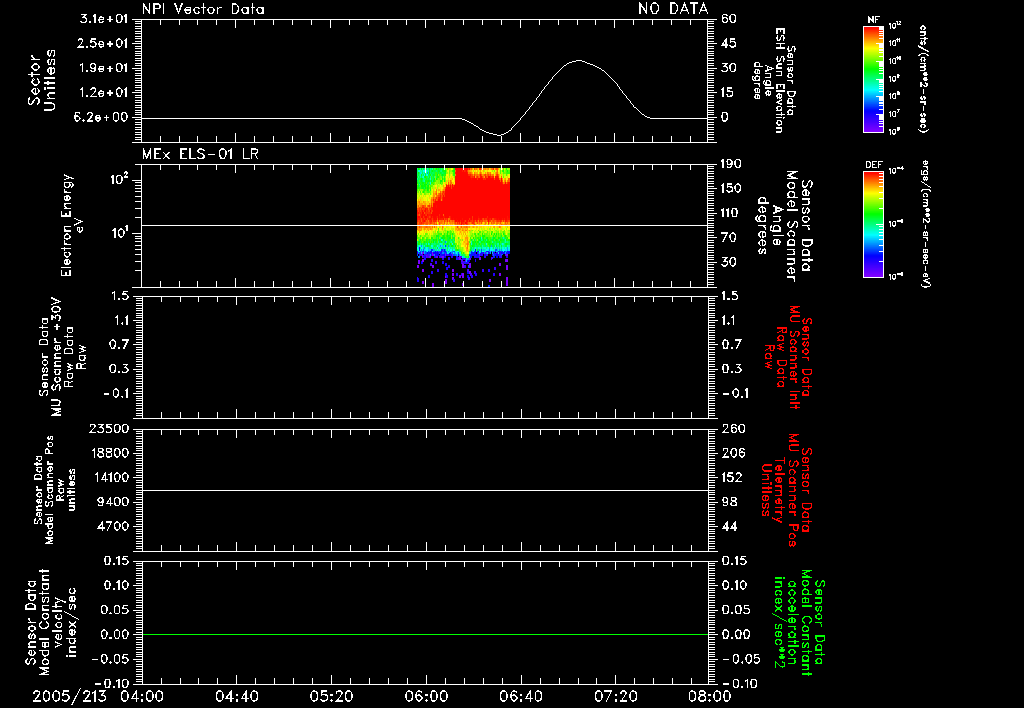Click the "05:20" time axis label
Image resolution: width=1024 pixels, height=708 pixels.
click(x=332, y=696)
